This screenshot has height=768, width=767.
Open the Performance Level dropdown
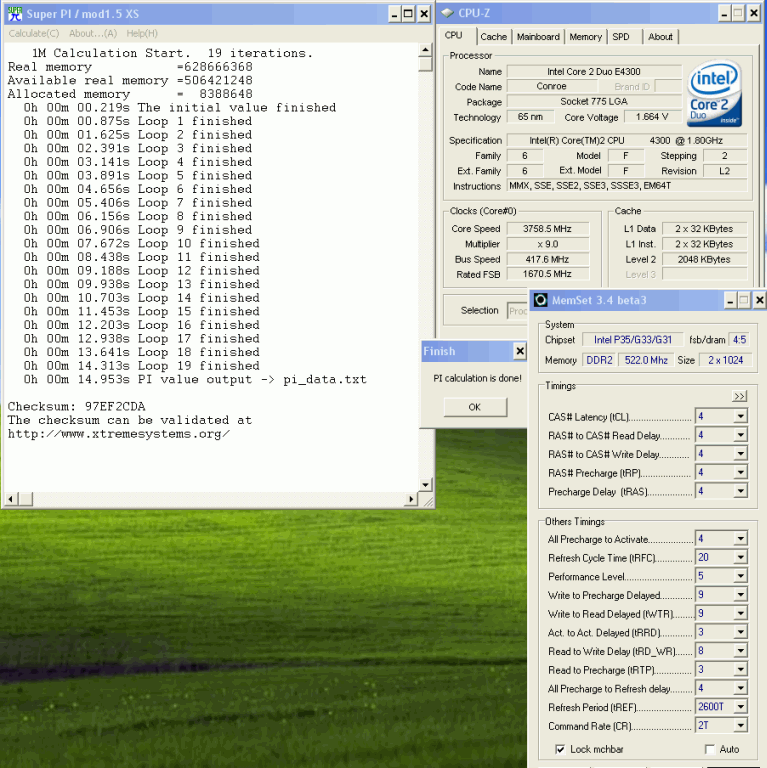coord(740,576)
